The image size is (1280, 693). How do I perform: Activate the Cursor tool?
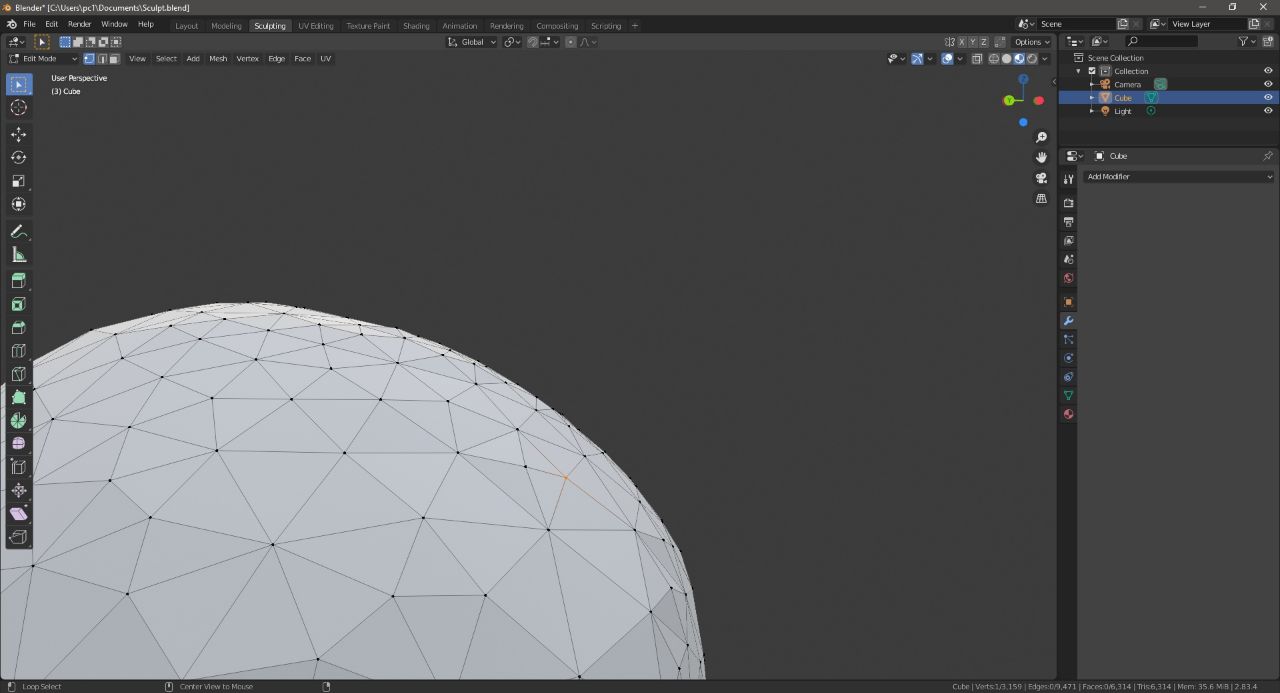tap(19, 108)
